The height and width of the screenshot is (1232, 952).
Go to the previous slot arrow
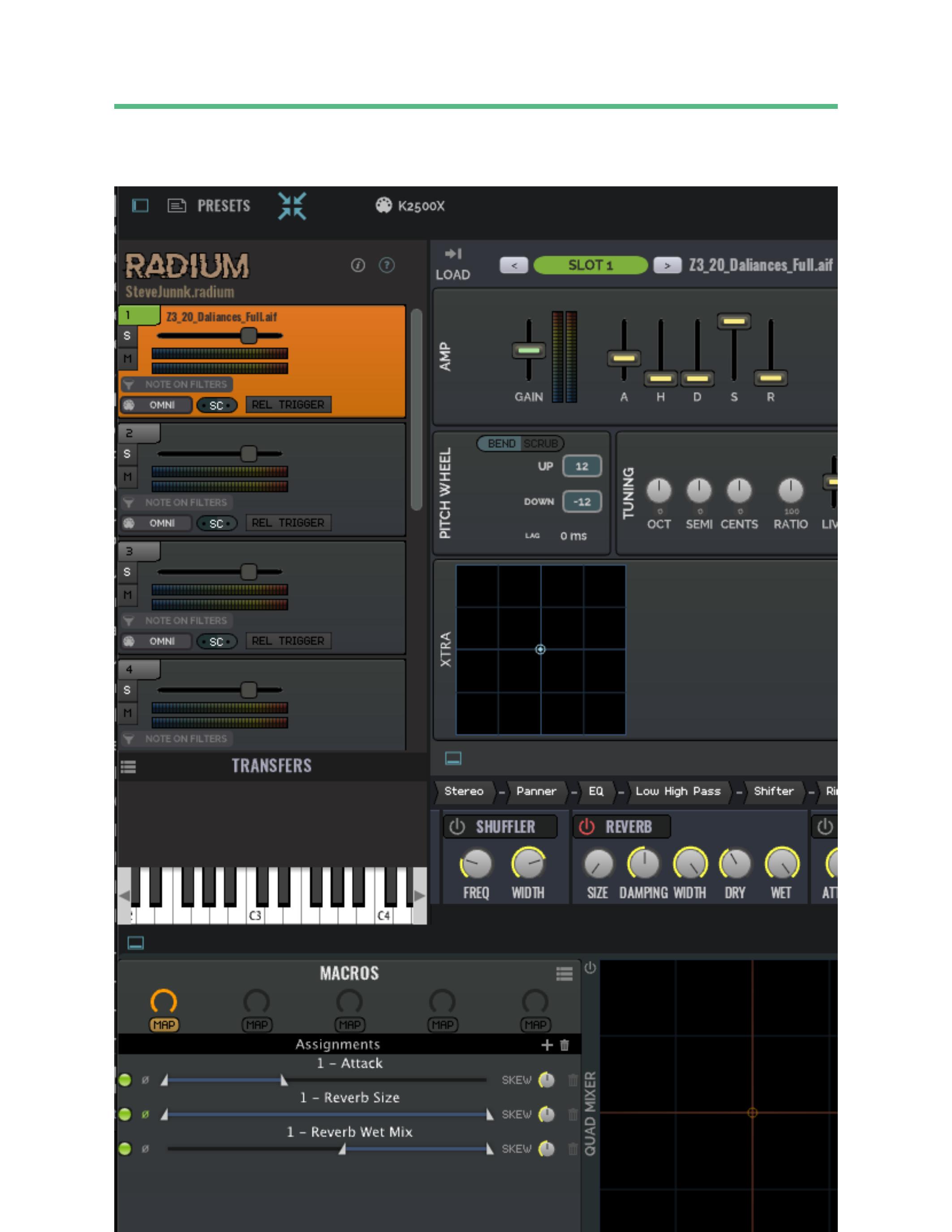tap(513, 265)
